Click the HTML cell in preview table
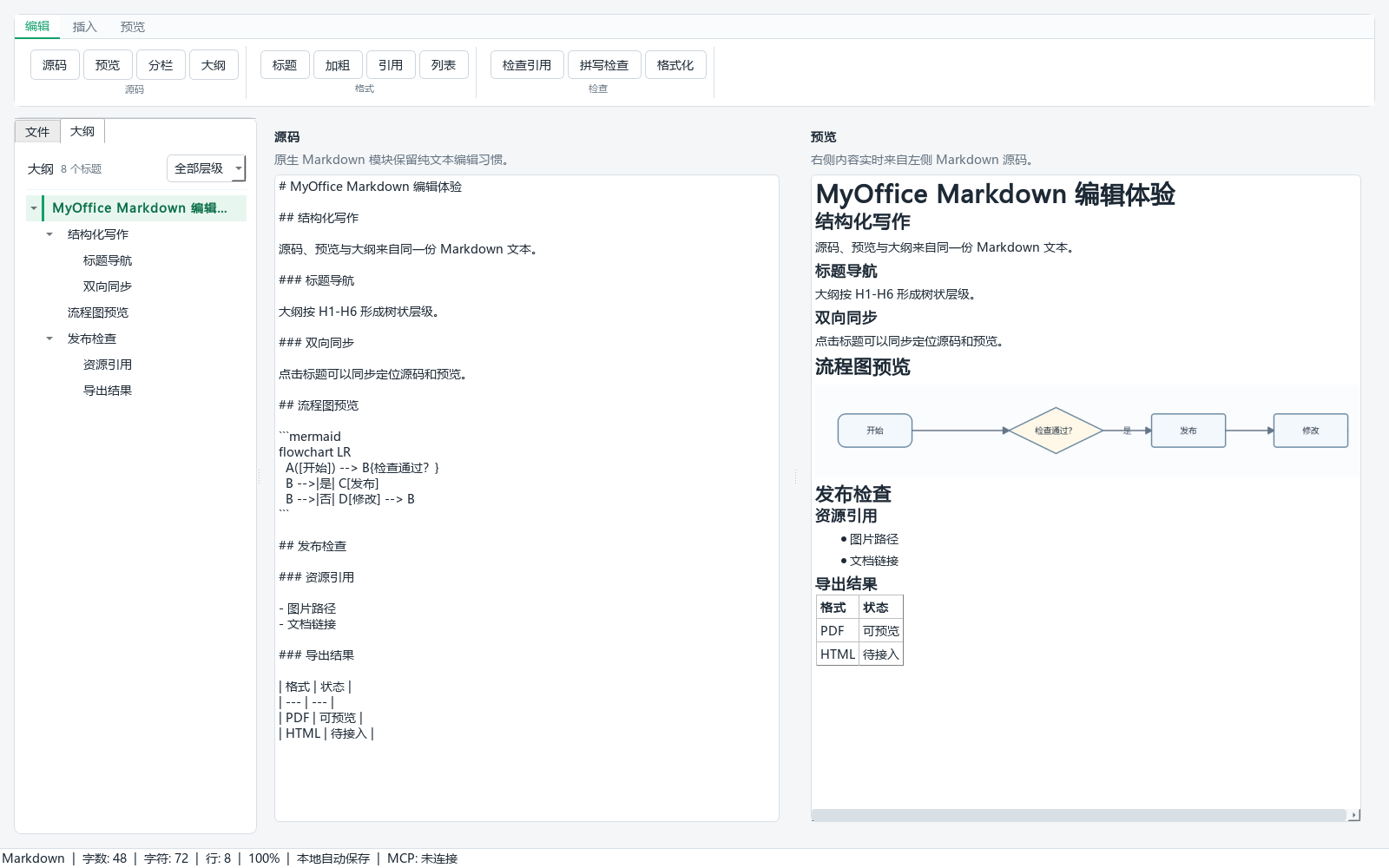This screenshot has height=868, width=1389. click(x=838, y=654)
